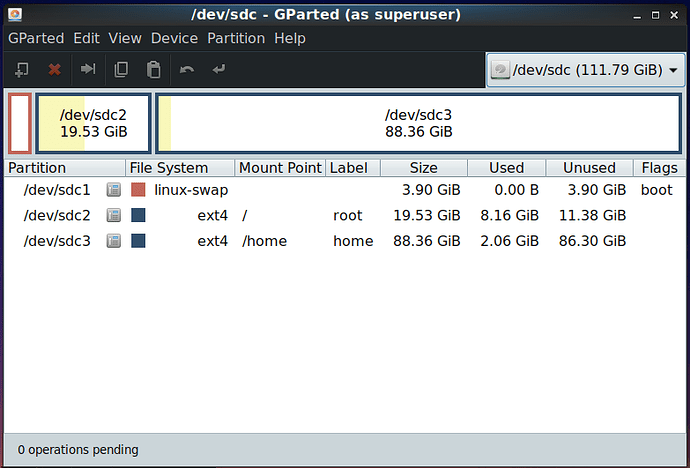Click the Partition column header

coord(65,168)
